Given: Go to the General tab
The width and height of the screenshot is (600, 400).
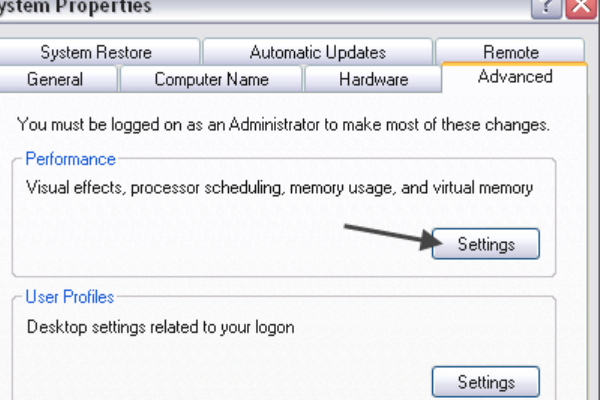Looking at the screenshot, I should pyautogui.click(x=55, y=79).
